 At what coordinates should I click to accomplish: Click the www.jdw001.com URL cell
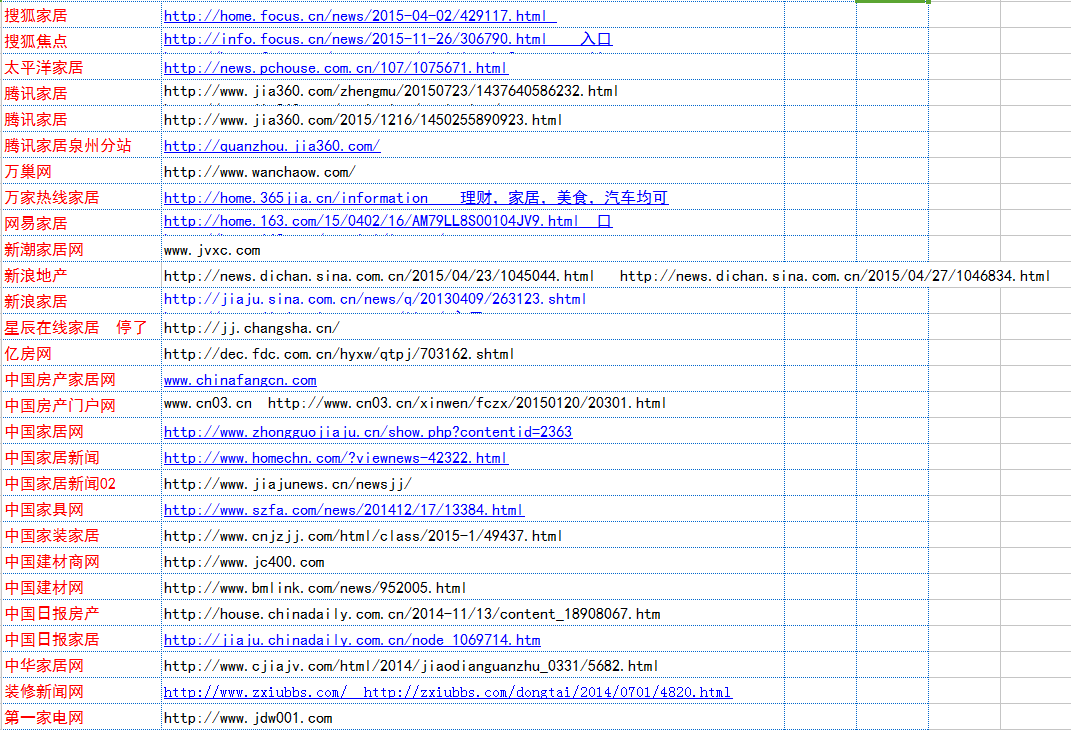pos(473,716)
